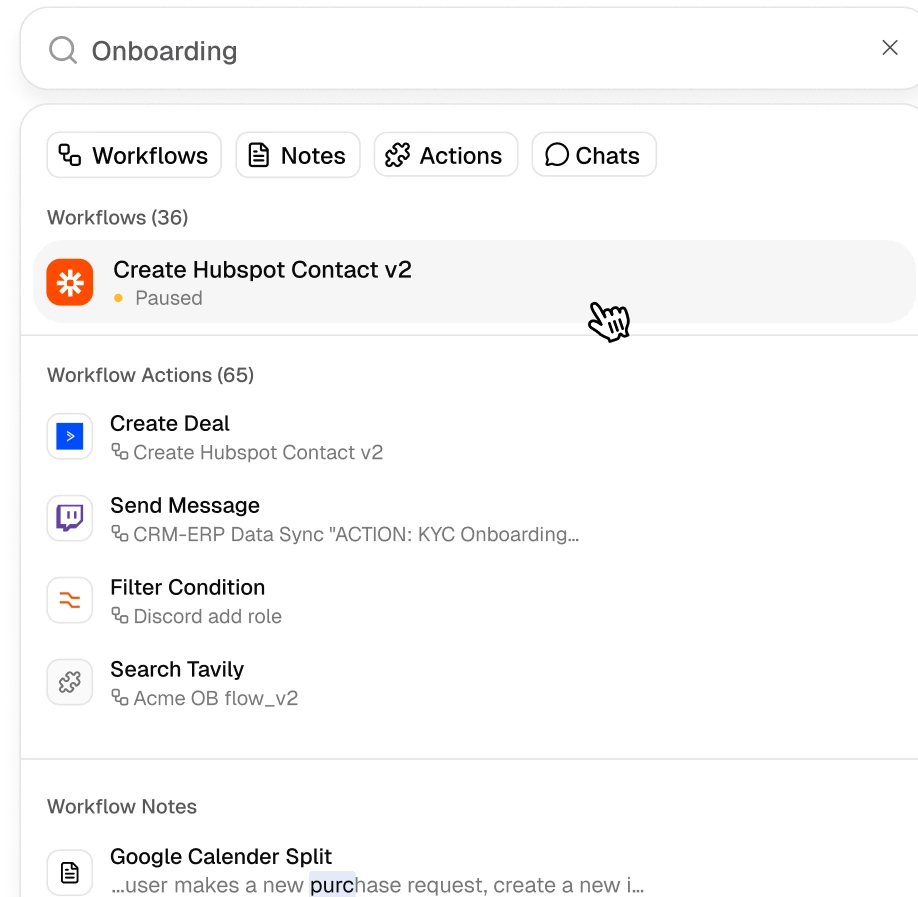Select the note icon next to Google Calender Split
Image resolution: width=918 pixels, height=897 pixels.
tap(69, 871)
